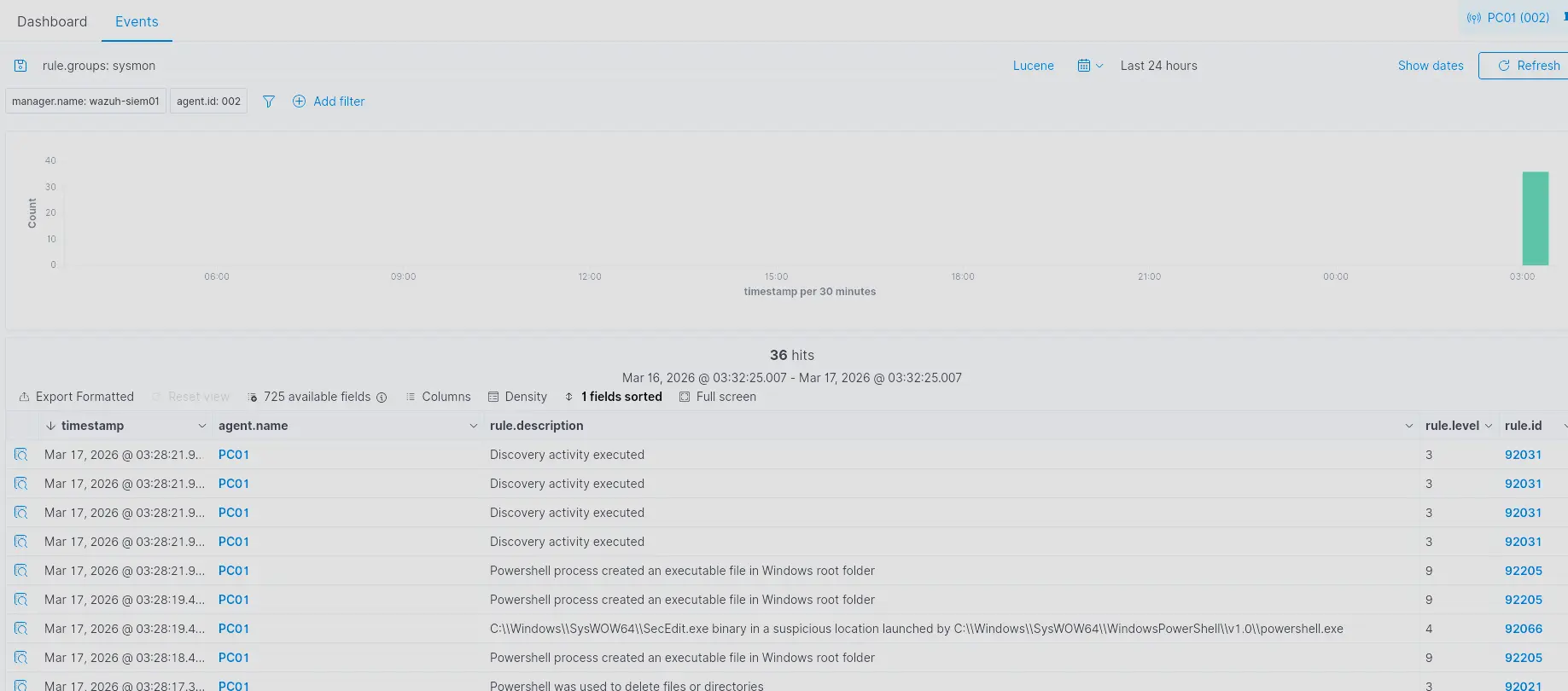Open rule 92205 link at 03:28:18
Screen dimensions: 1568x691
coord(1524,658)
